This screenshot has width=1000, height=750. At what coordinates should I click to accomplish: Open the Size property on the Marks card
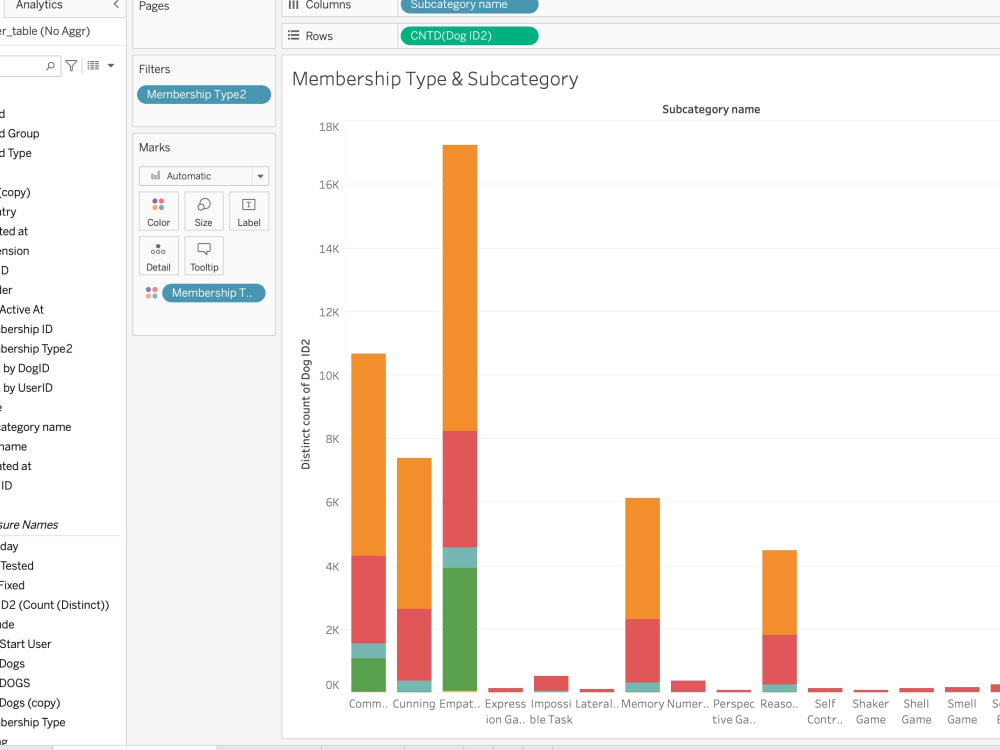(203, 210)
